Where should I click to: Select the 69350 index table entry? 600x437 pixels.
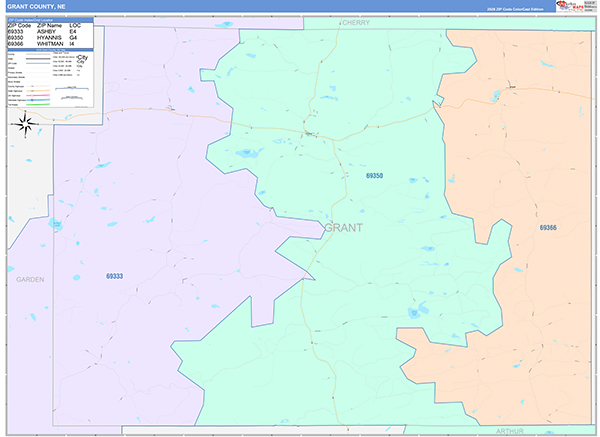coord(15,38)
